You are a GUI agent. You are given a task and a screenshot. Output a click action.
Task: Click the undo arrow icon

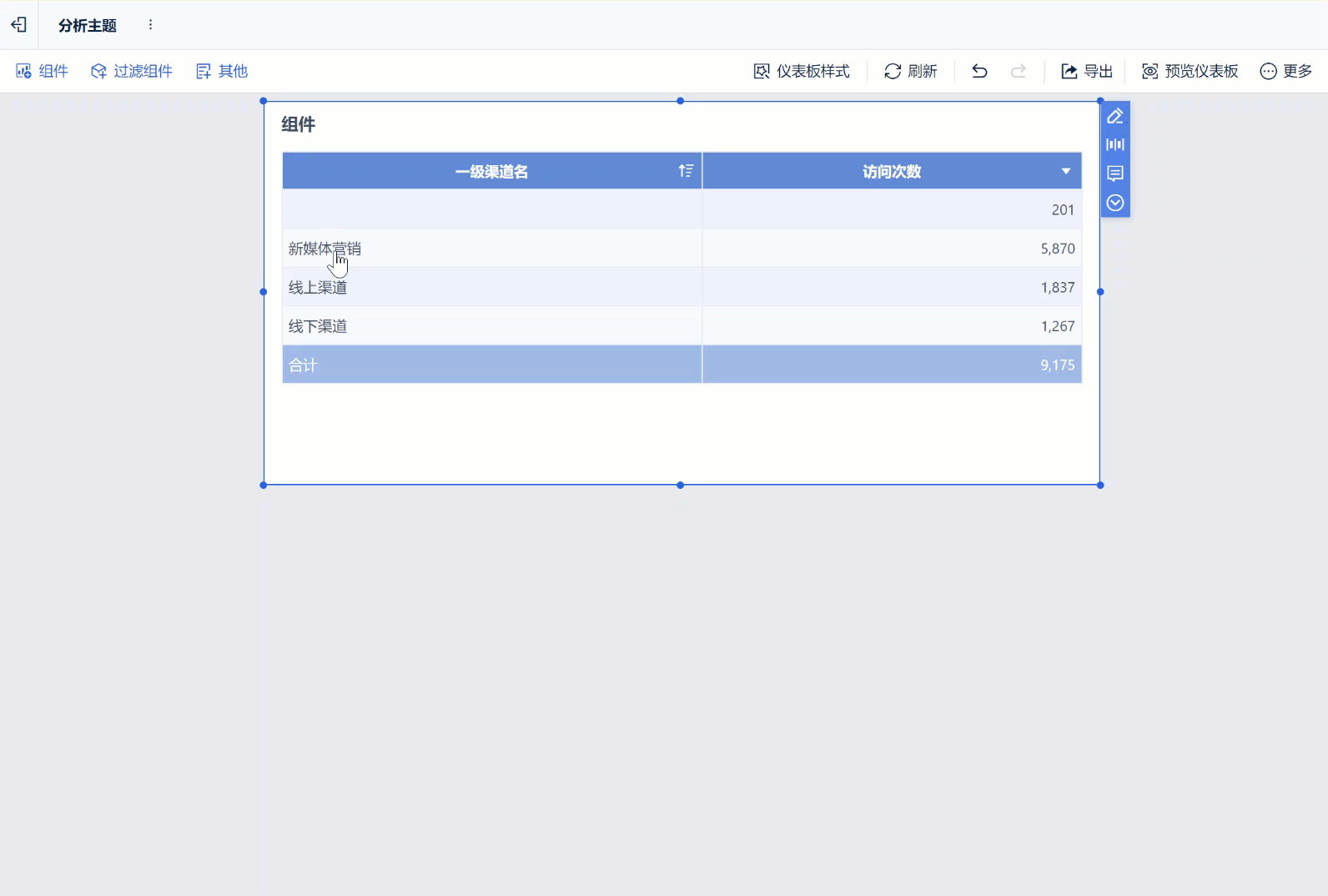(979, 71)
